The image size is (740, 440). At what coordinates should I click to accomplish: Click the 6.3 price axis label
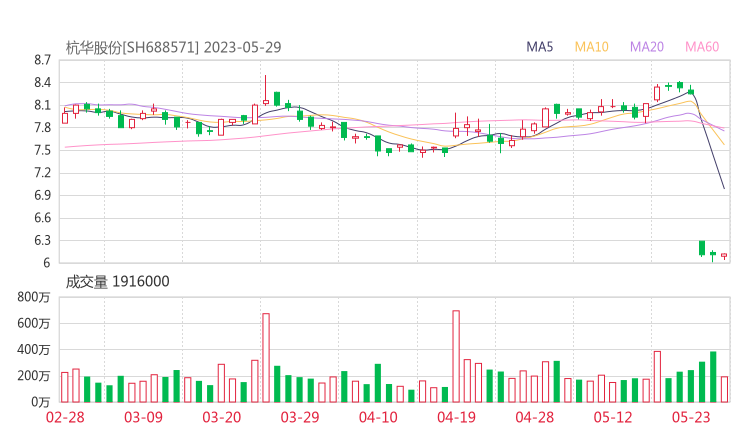42,240
